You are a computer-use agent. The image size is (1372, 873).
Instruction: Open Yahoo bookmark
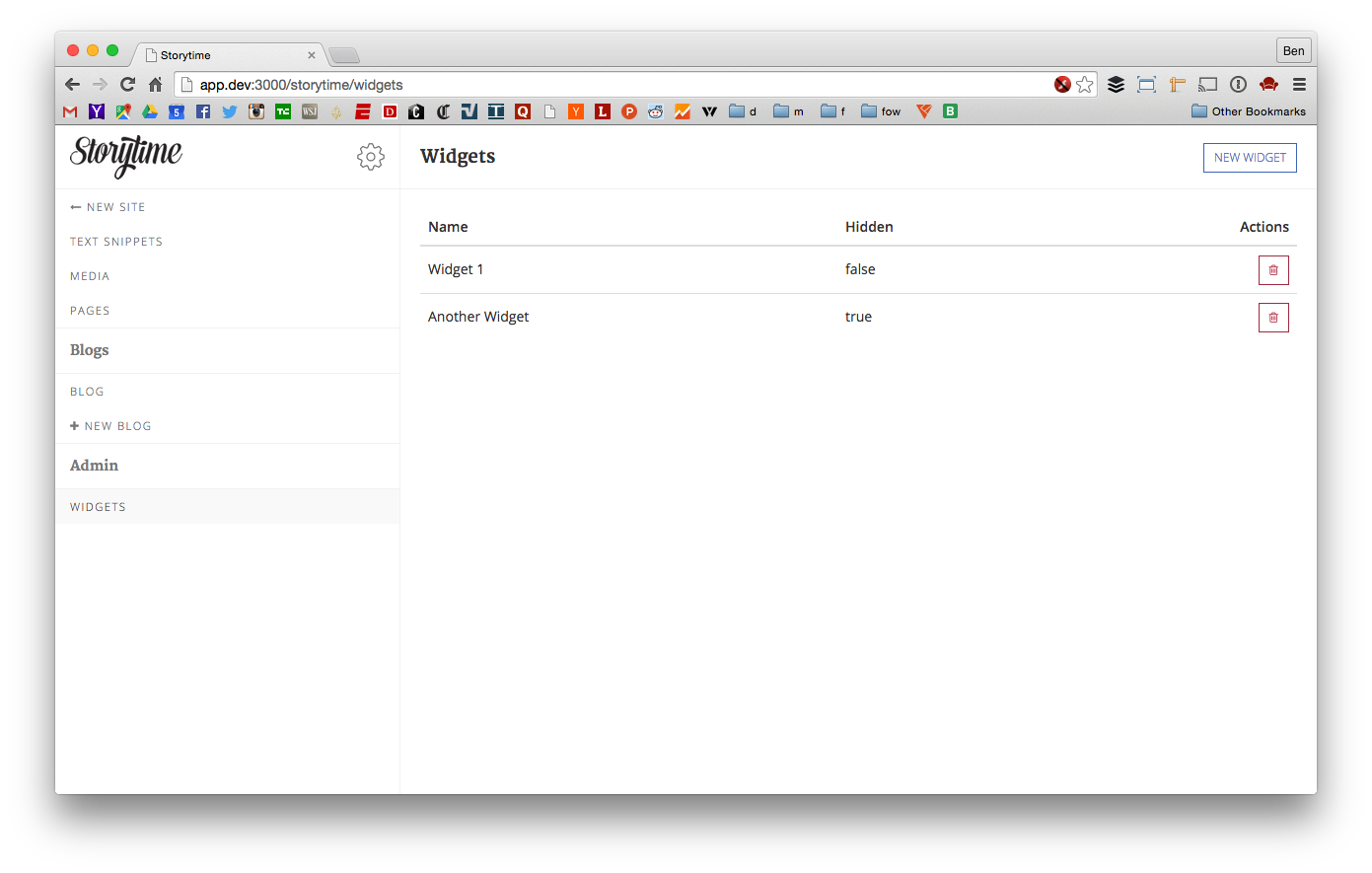[x=97, y=111]
